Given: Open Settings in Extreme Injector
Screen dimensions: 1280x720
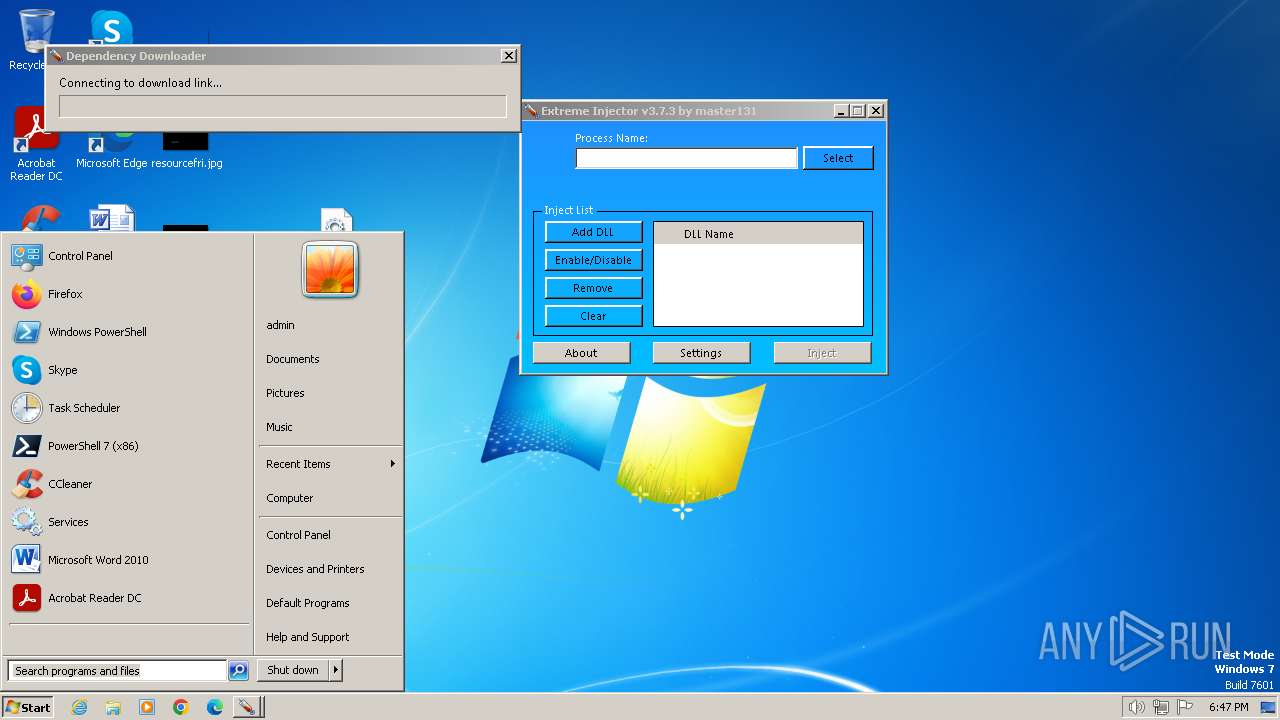Looking at the screenshot, I should (x=701, y=353).
